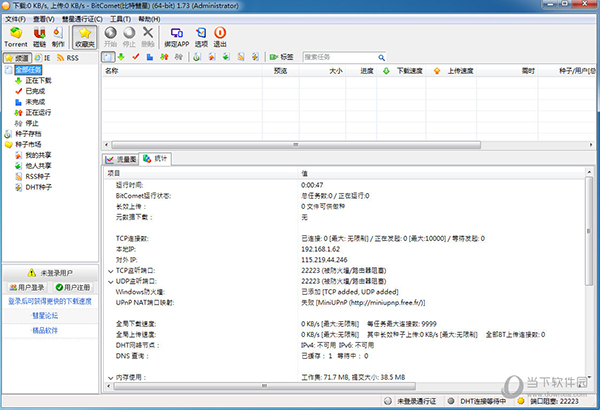Open the 精品软件 software link
The height and width of the screenshot is (410, 600).
point(45,330)
